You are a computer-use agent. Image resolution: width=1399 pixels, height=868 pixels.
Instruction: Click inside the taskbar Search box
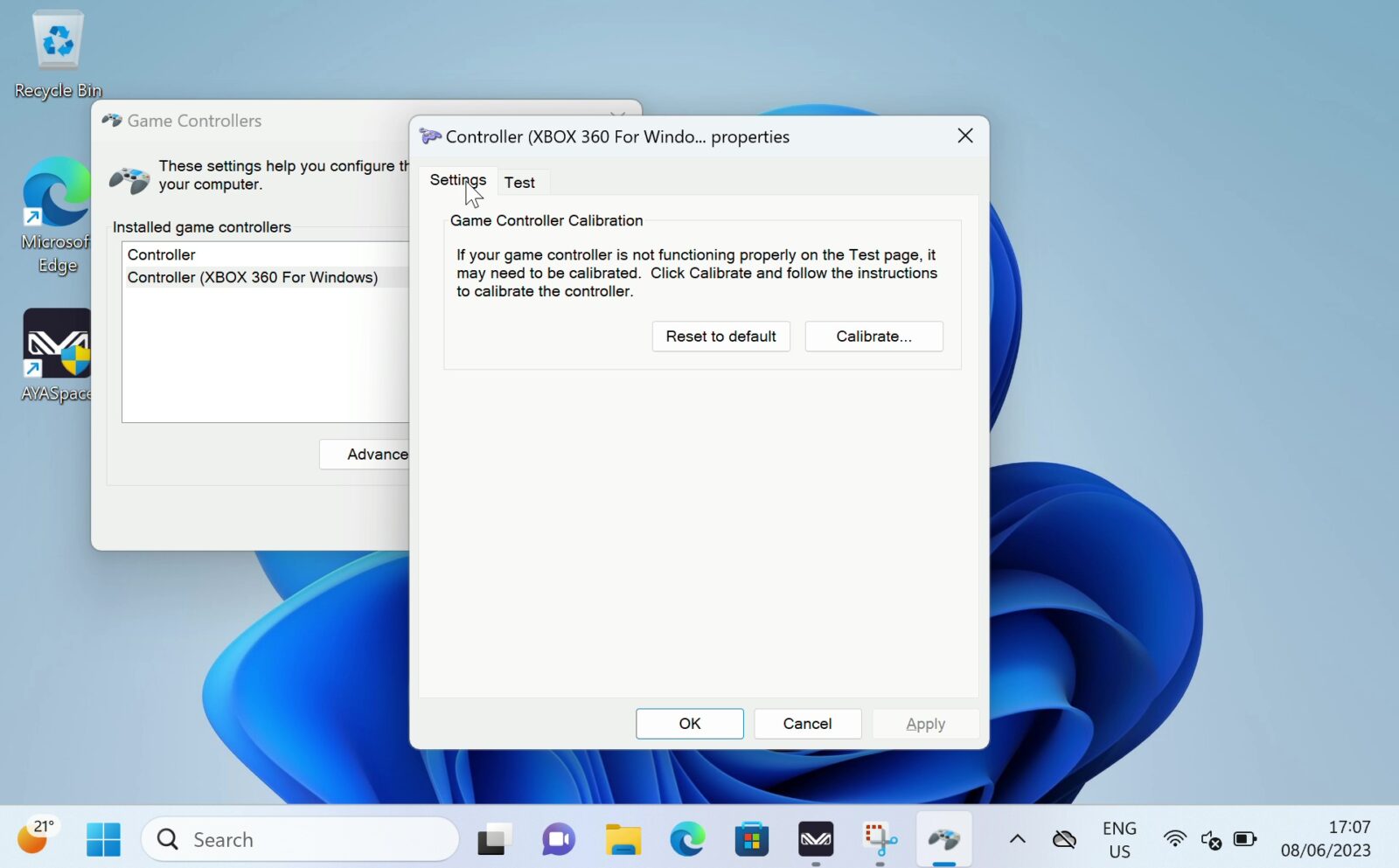pos(297,838)
